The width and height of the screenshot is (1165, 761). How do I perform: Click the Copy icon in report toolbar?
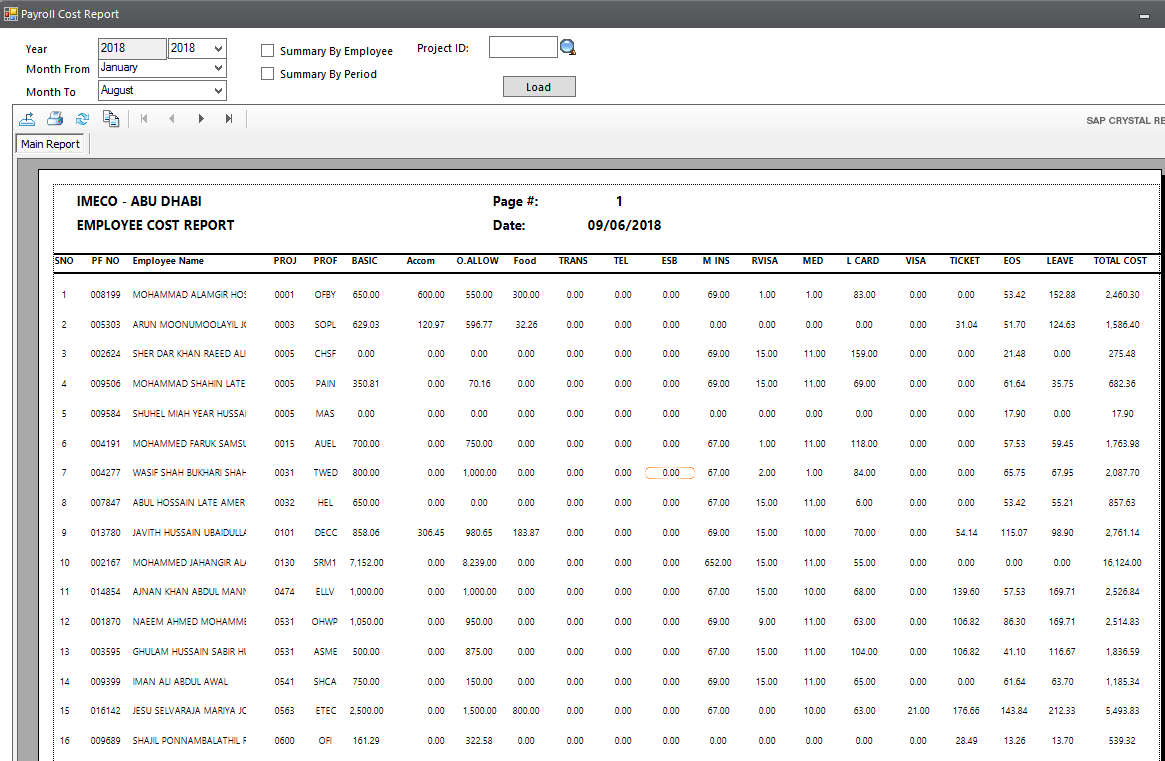click(x=111, y=119)
